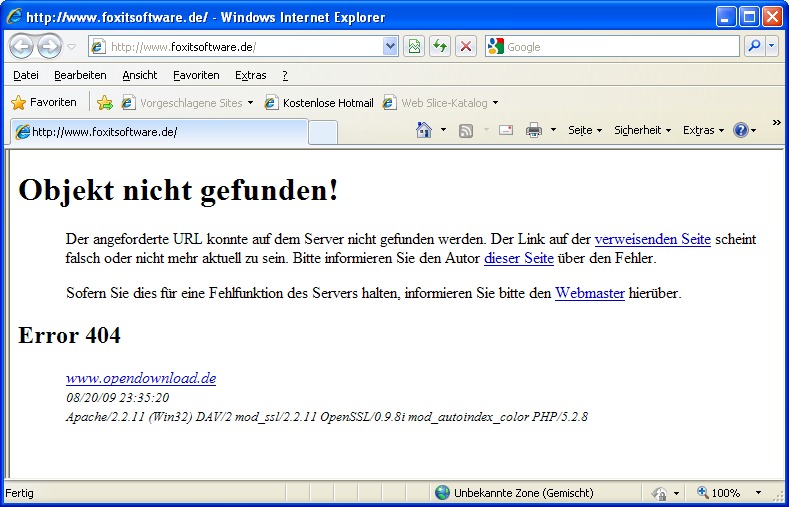Click the magnifier Search button
Viewport: 789px width, 507px height.
coord(755,47)
